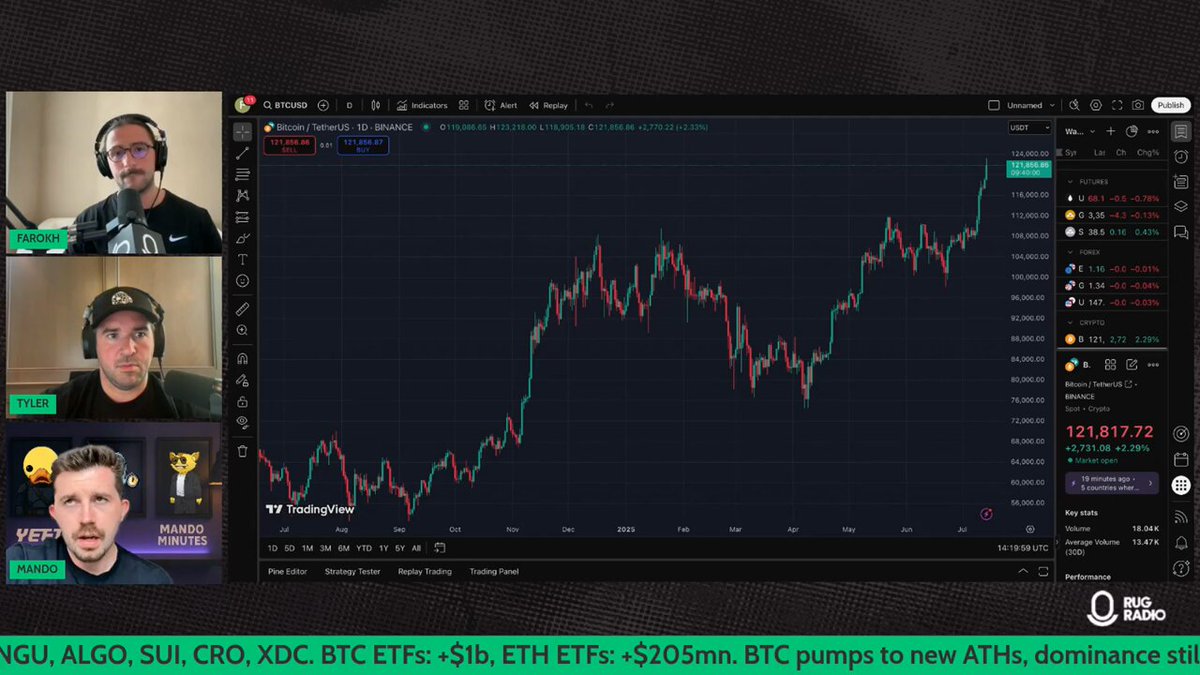Select the All time range
1200x675 pixels.
416,548
